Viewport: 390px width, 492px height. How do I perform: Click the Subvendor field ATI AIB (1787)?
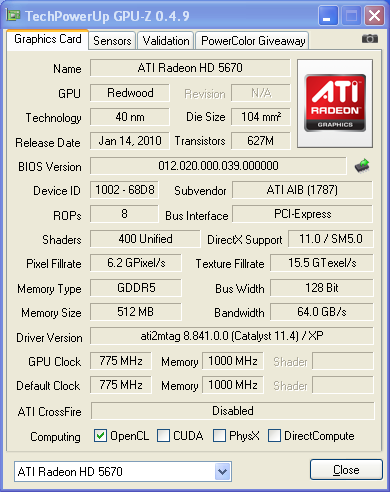(x=302, y=190)
